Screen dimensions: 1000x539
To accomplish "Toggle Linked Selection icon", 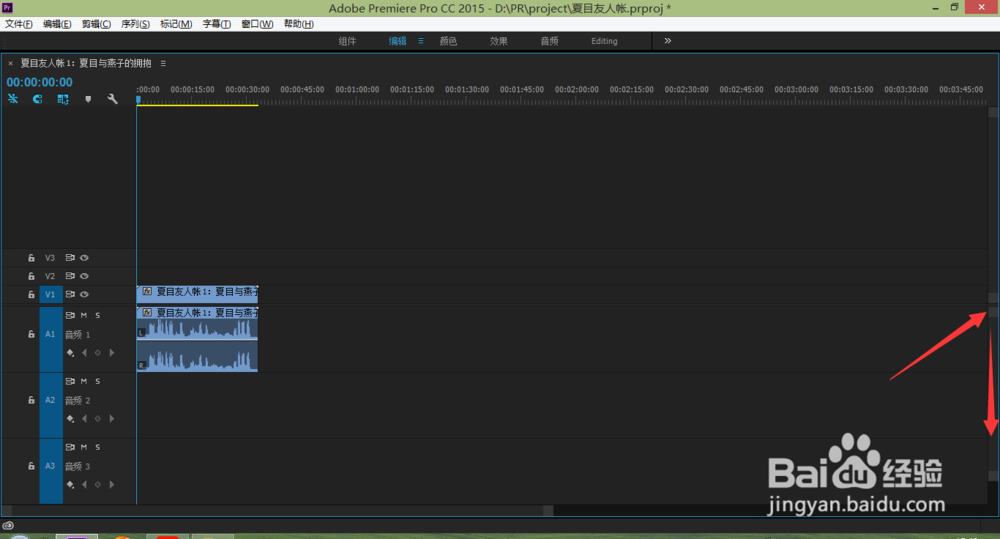I will pos(62,99).
